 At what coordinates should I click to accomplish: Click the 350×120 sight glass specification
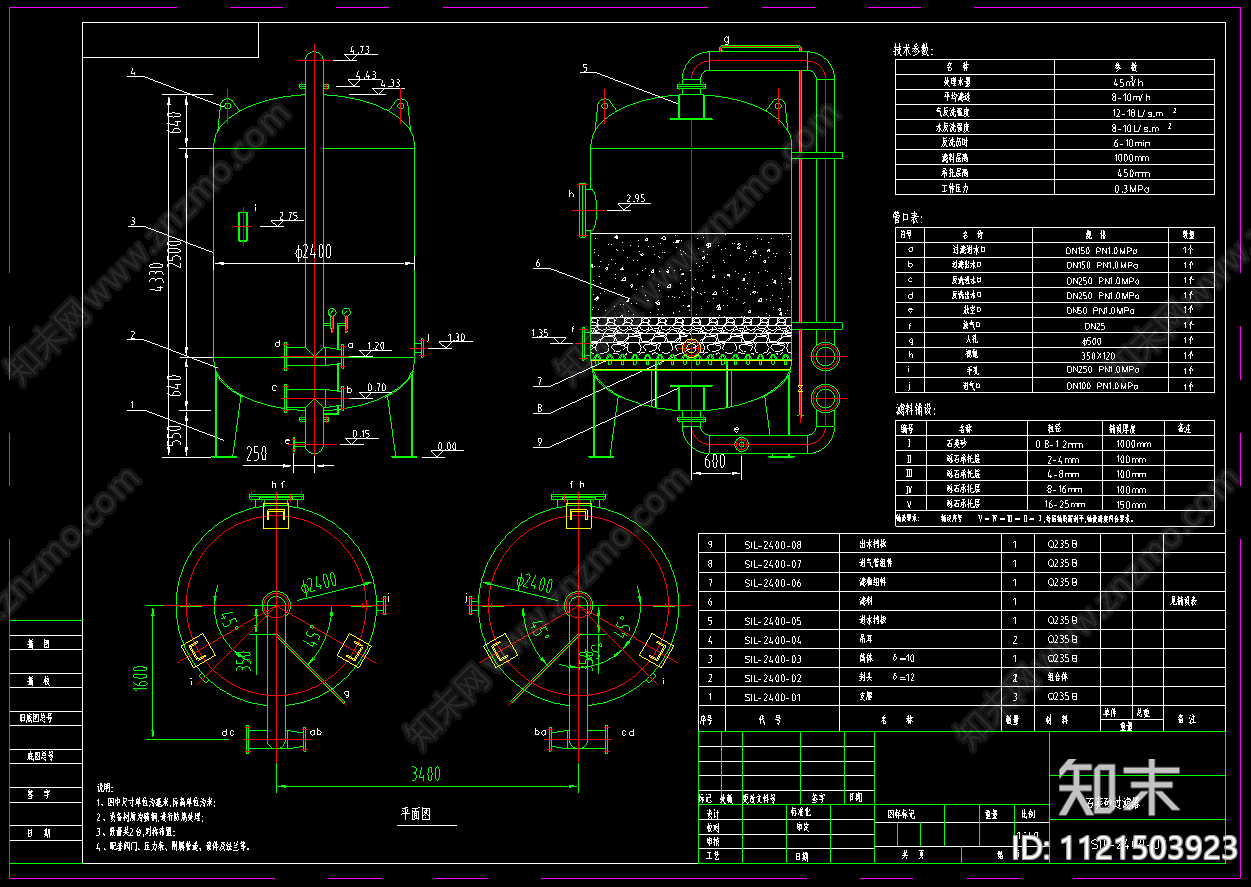point(1099,355)
